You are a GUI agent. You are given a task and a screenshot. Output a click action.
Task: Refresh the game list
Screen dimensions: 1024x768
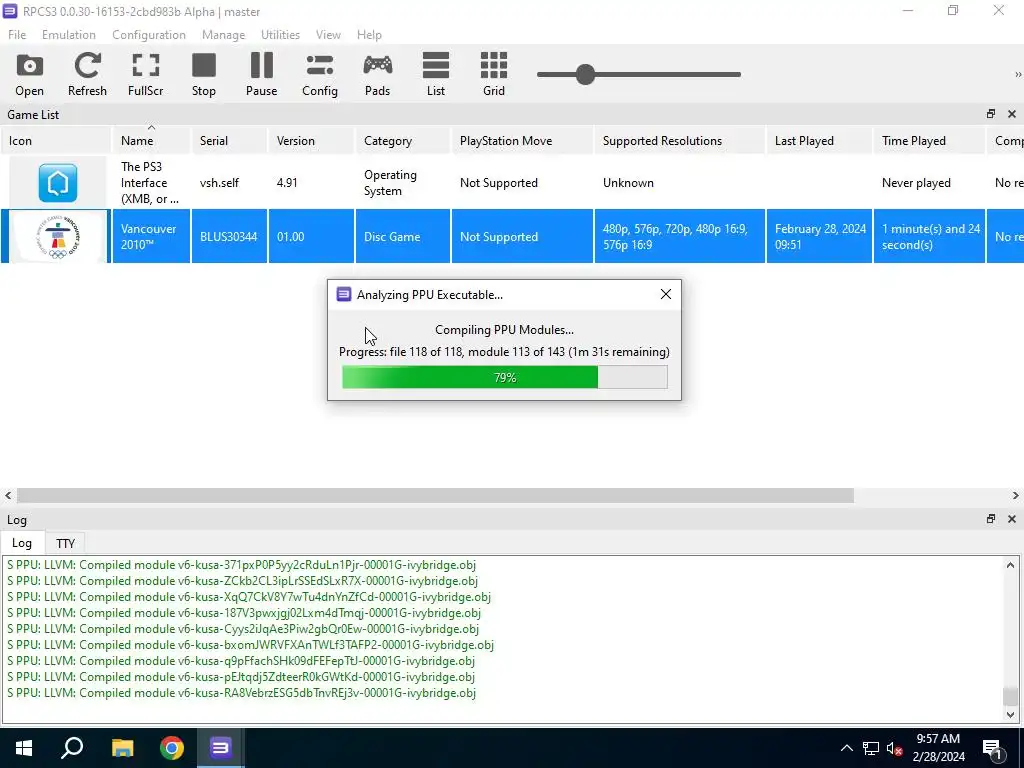tap(87, 74)
